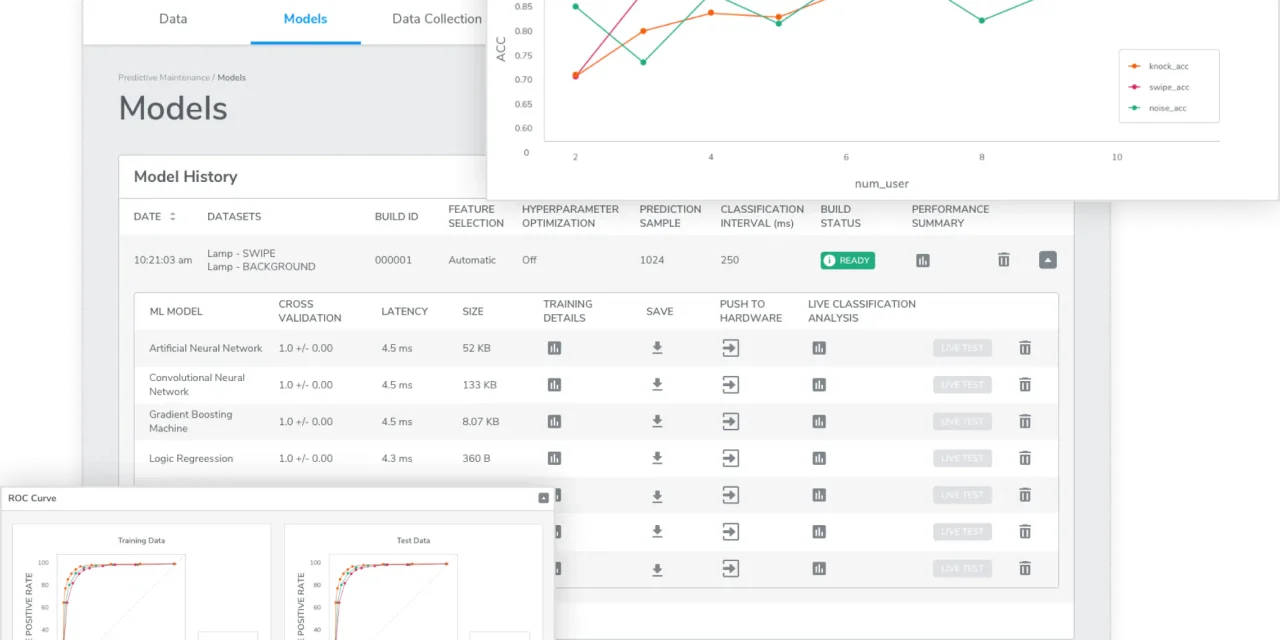
Task: Toggle the ROC Curve window's title bar button
Action: pos(543,498)
